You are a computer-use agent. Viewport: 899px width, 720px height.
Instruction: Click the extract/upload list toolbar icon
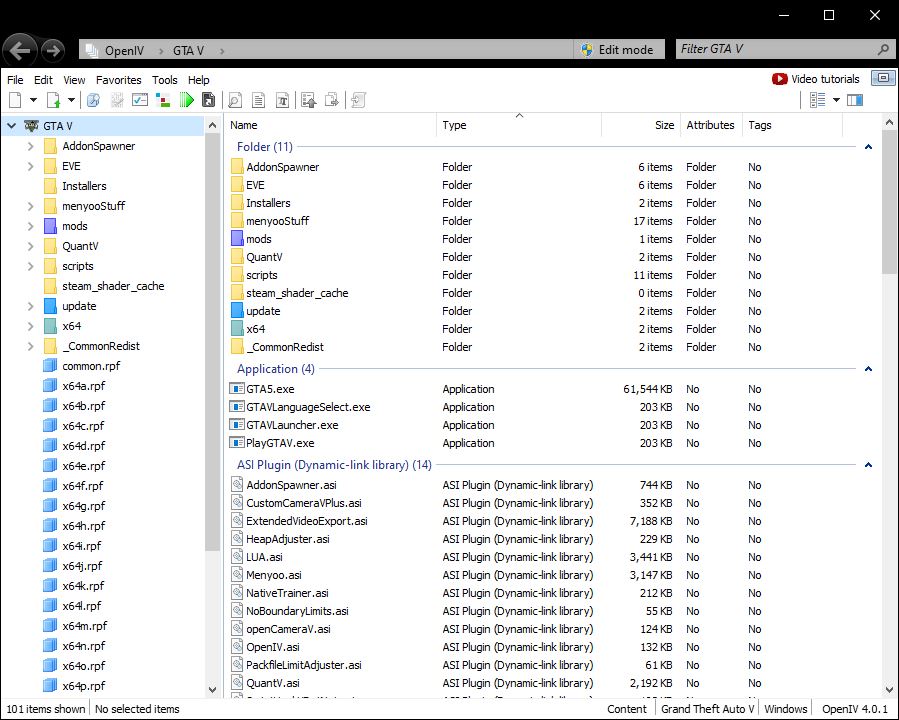click(308, 100)
